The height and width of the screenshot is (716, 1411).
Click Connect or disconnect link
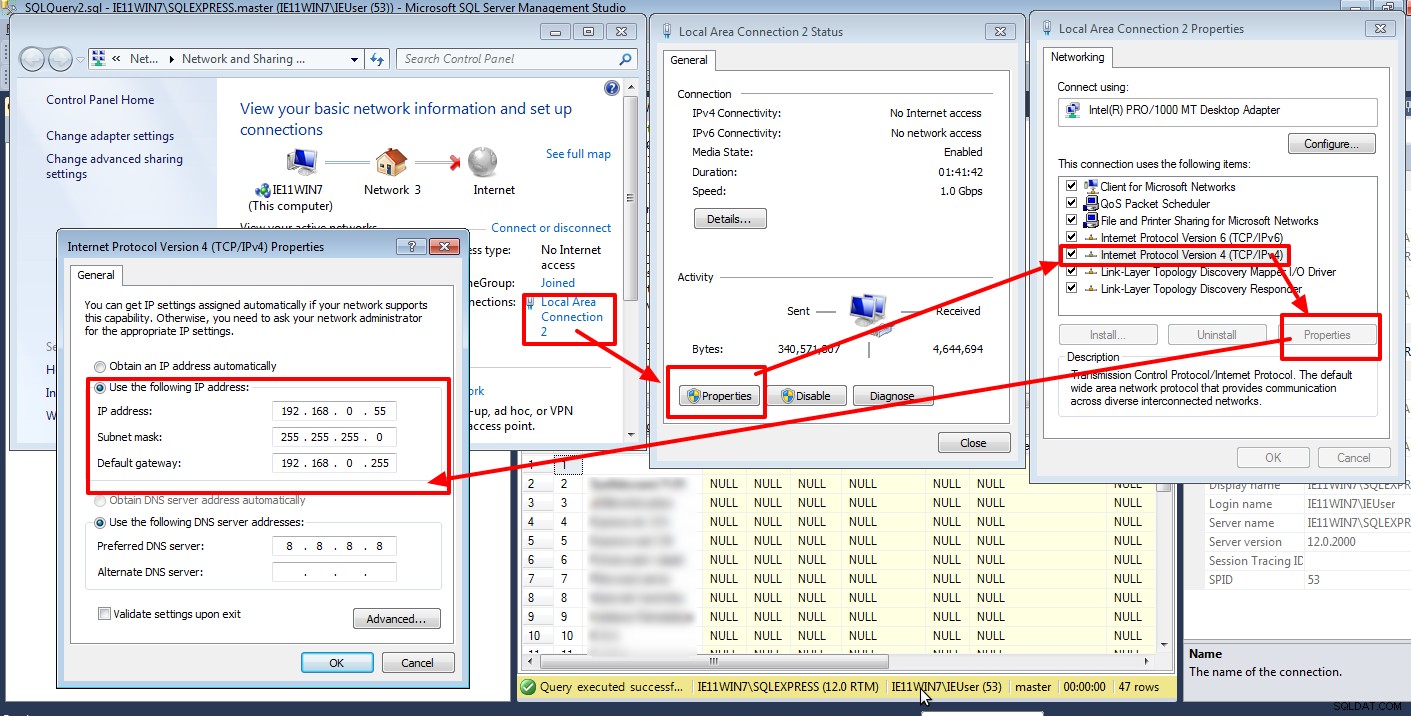click(551, 228)
